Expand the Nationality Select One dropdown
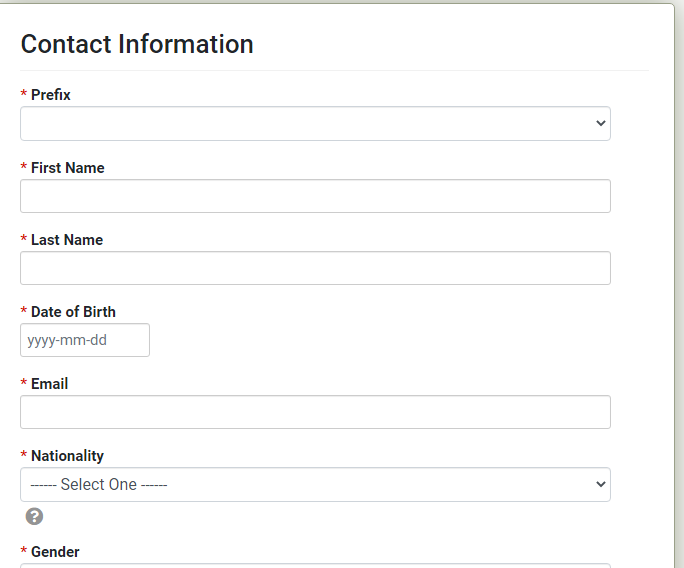This screenshot has height=568, width=684. pos(315,484)
